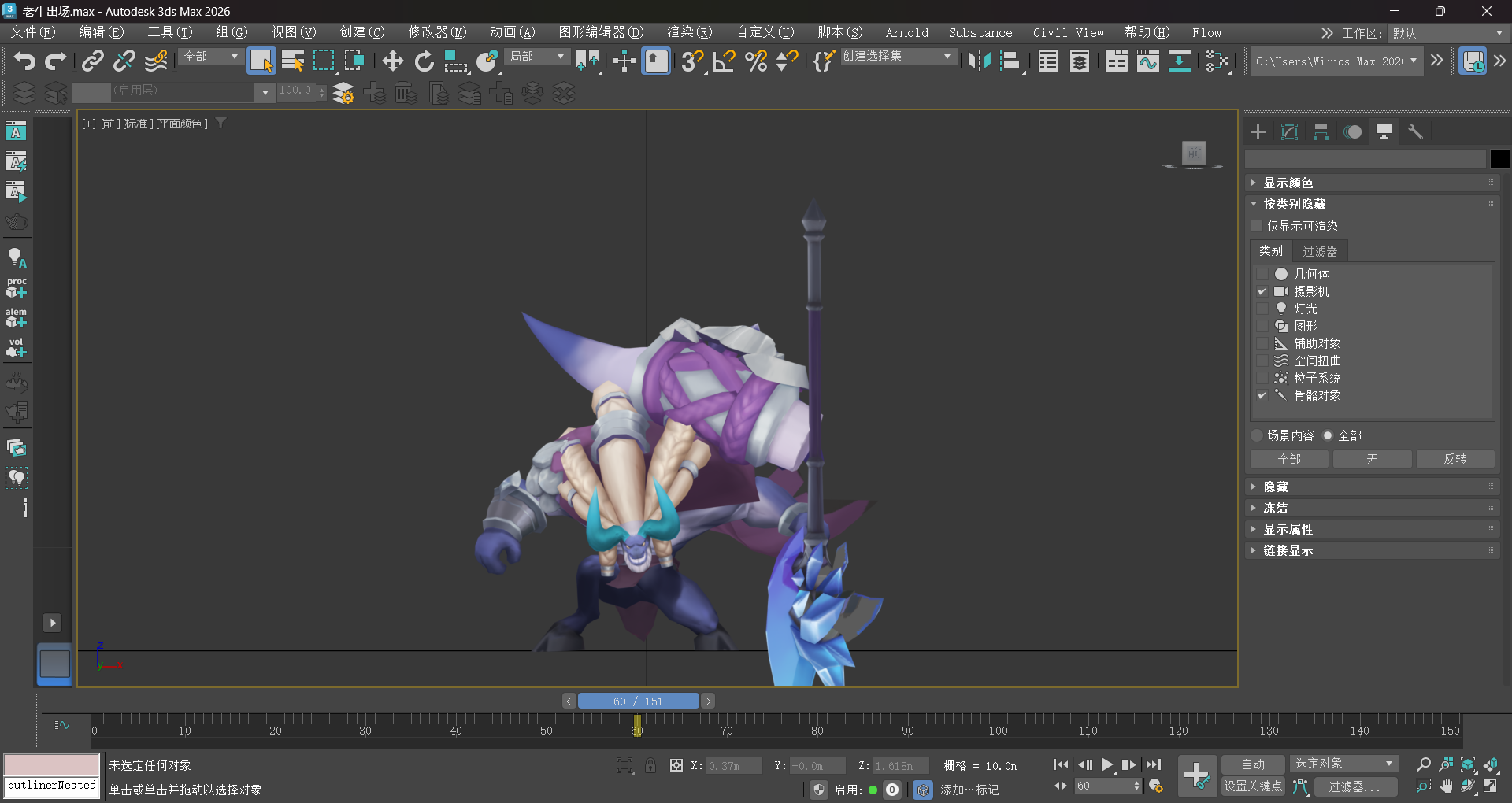Enable 仅显示可渲染 checkbox
This screenshot has width=1512, height=803.
[1258, 226]
